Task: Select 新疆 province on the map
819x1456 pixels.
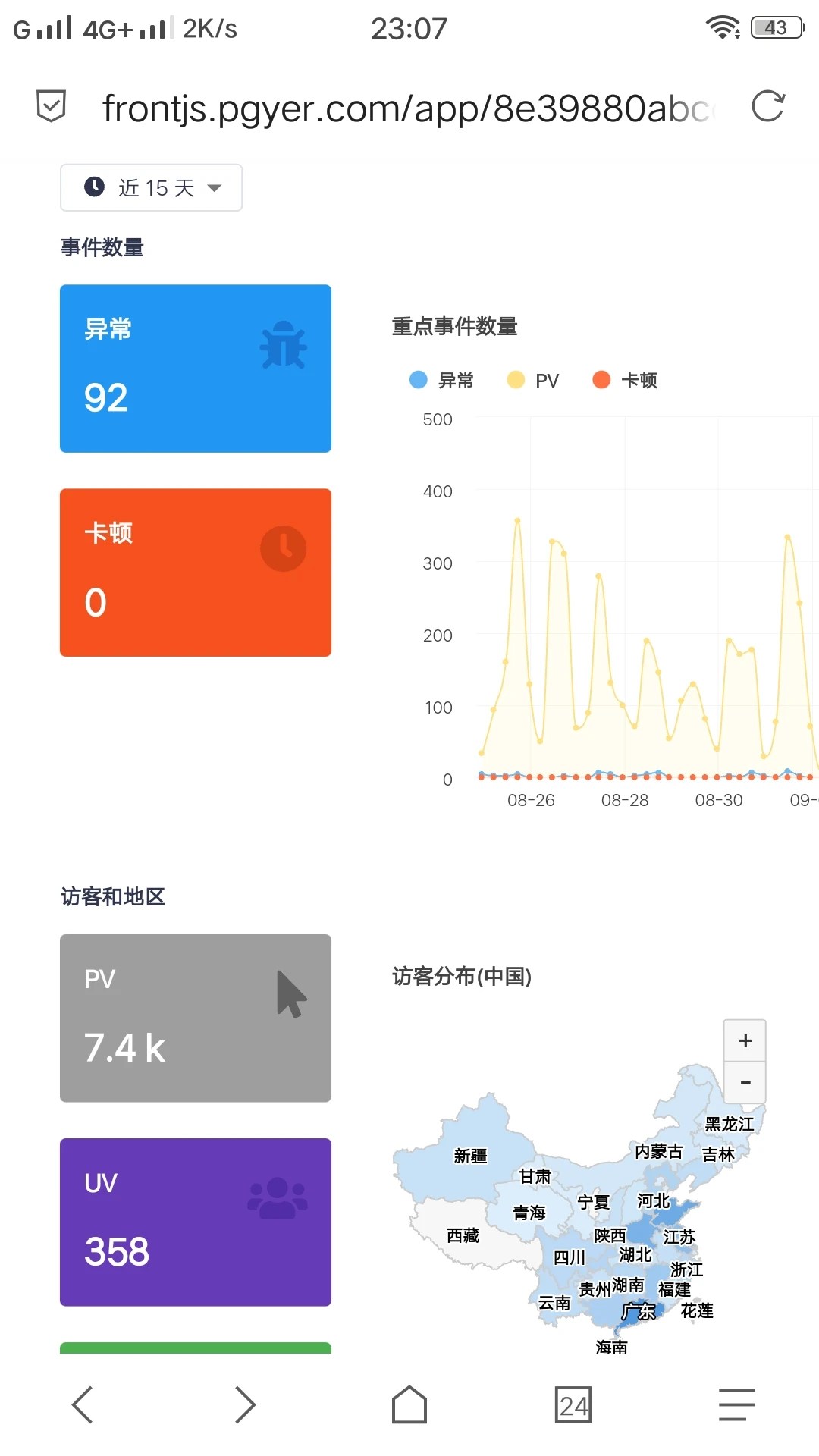Action: point(470,1156)
